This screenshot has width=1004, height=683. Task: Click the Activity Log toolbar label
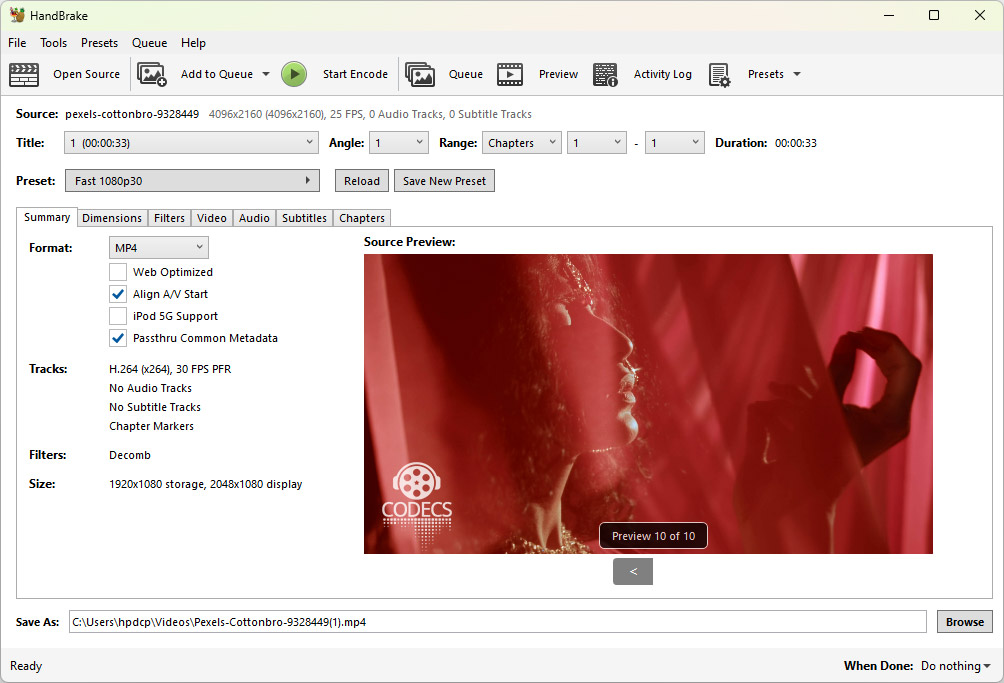point(663,74)
